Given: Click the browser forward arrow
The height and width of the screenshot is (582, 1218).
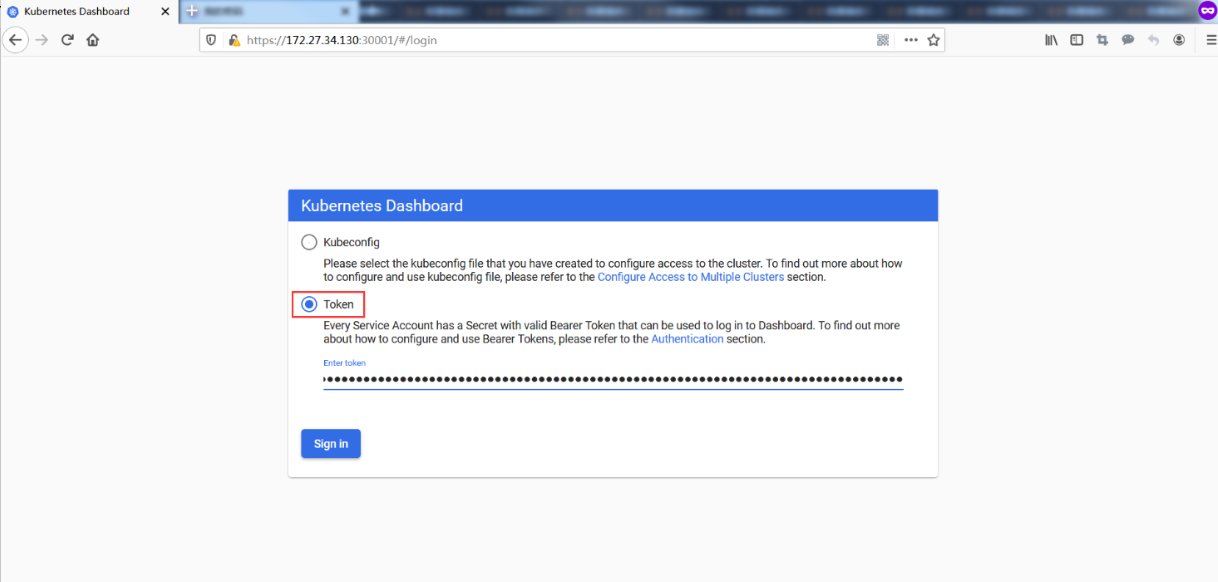Looking at the screenshot, I should (x=41, y=40).
